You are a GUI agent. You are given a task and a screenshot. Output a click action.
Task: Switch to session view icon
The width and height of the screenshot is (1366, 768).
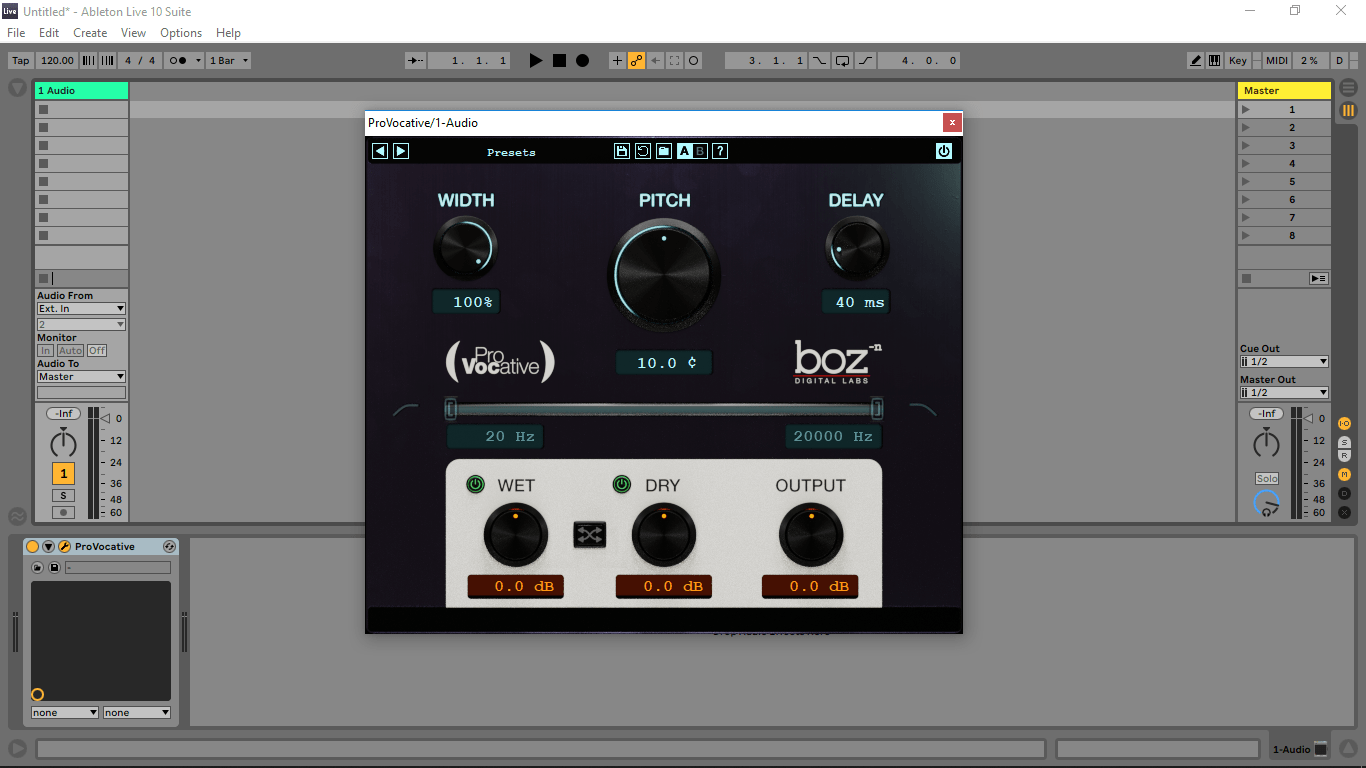pos(1348,110)
